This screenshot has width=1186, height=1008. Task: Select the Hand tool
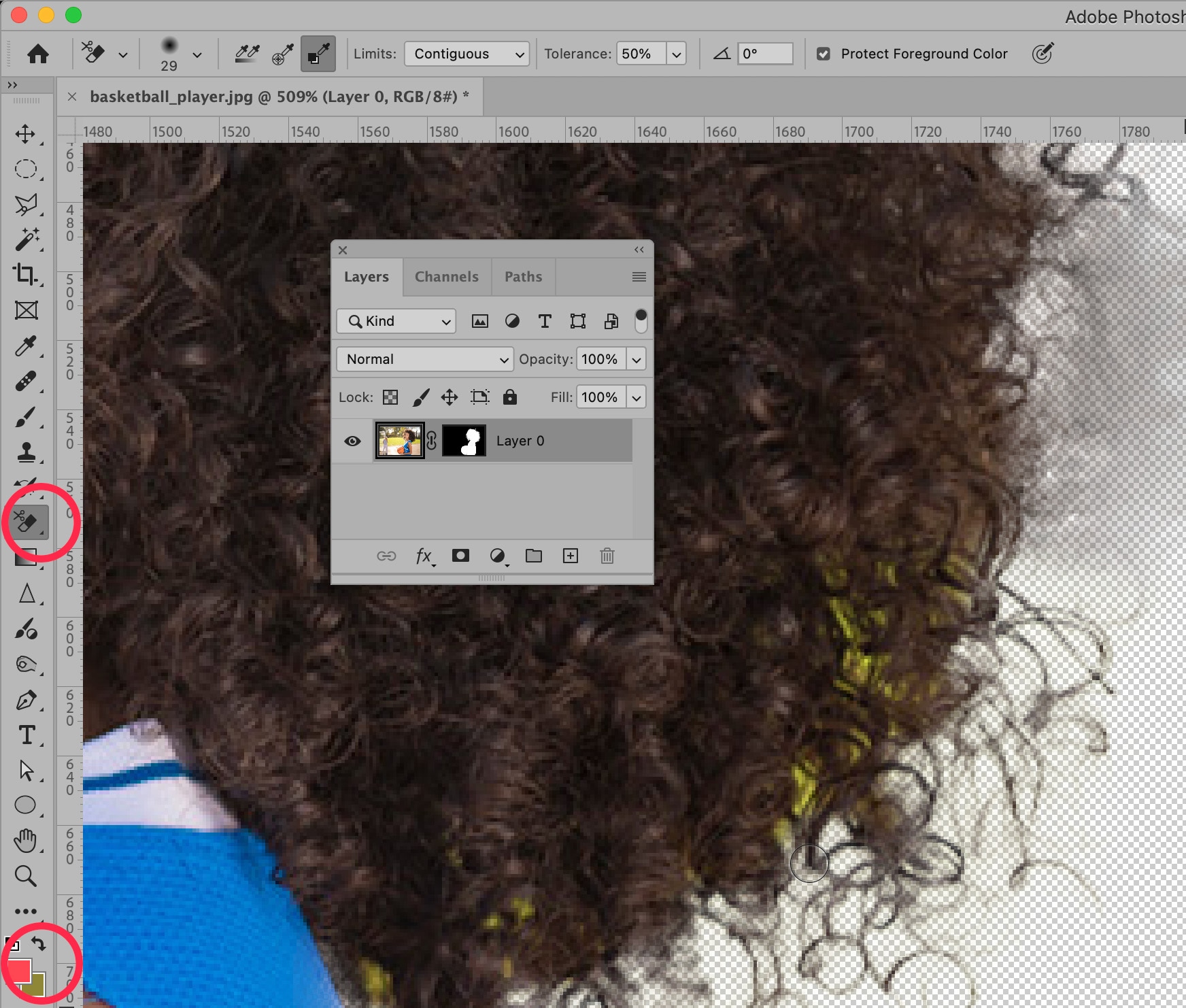coord(26,841)
